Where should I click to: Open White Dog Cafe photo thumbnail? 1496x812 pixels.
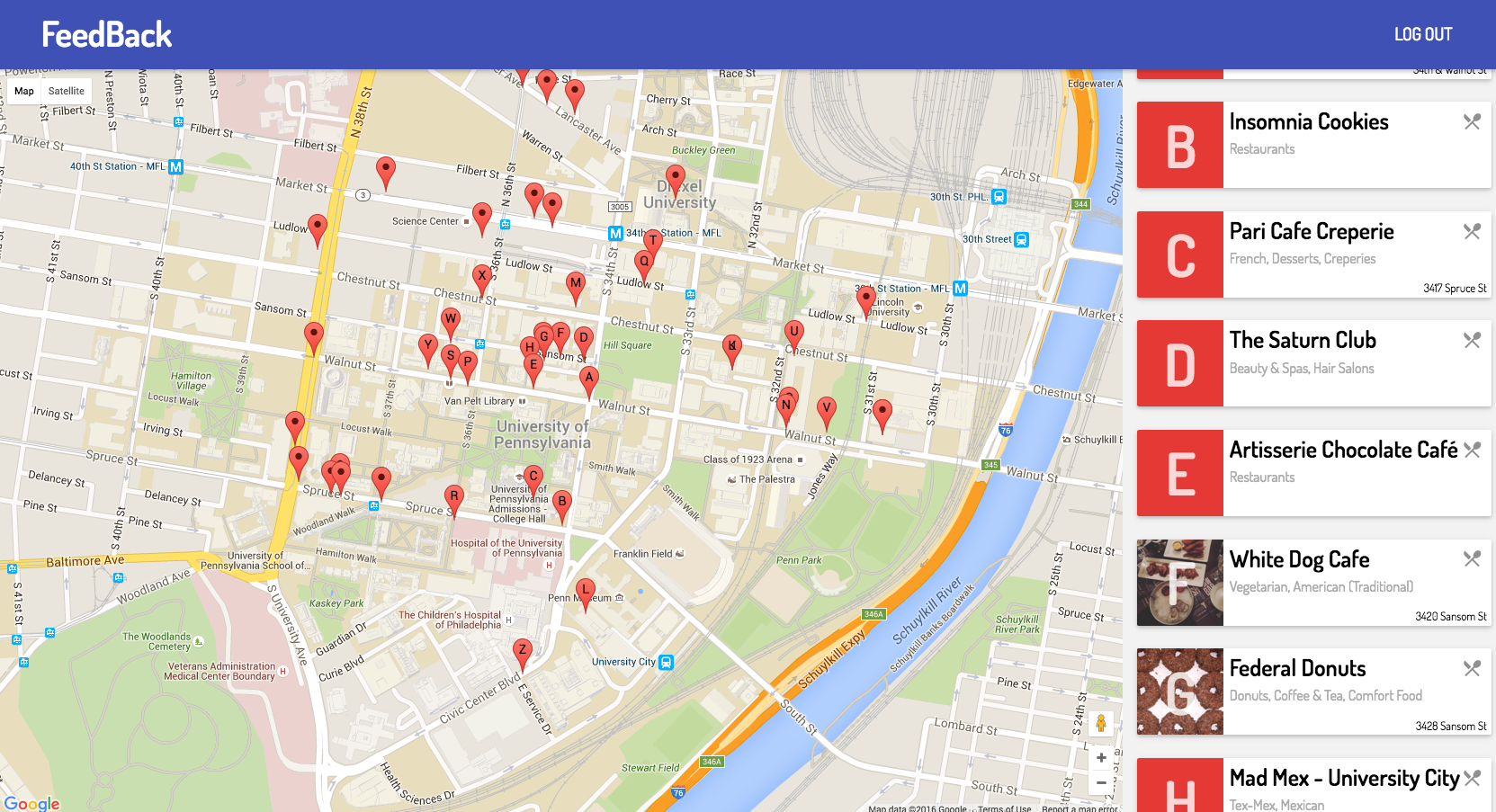(x=1180, y=583)
